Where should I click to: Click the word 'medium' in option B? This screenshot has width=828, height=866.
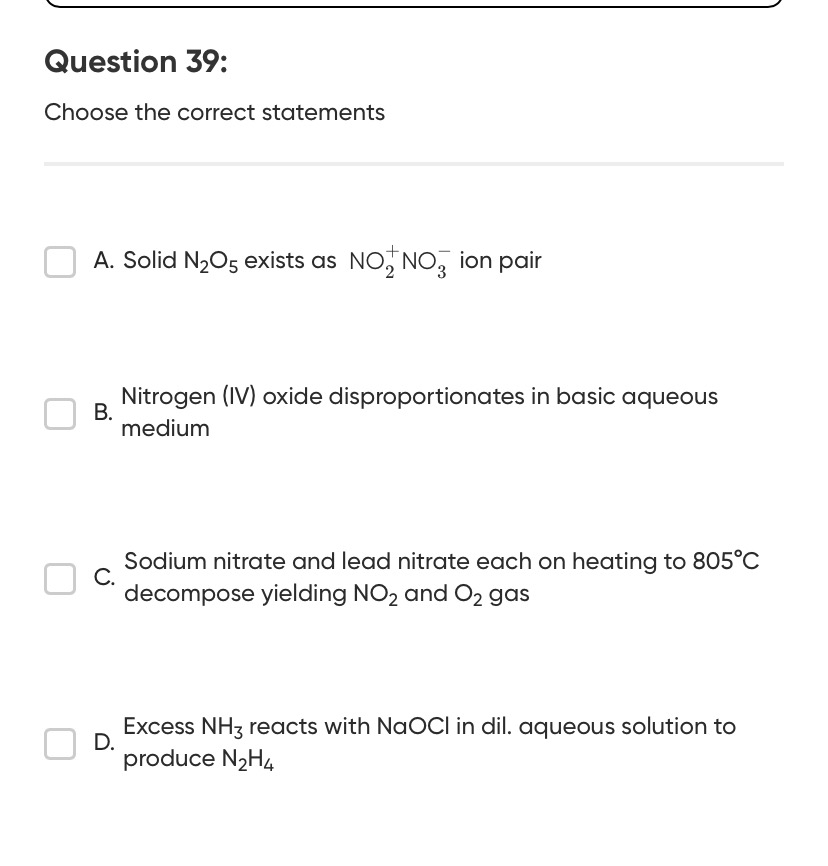pos(165,429)
